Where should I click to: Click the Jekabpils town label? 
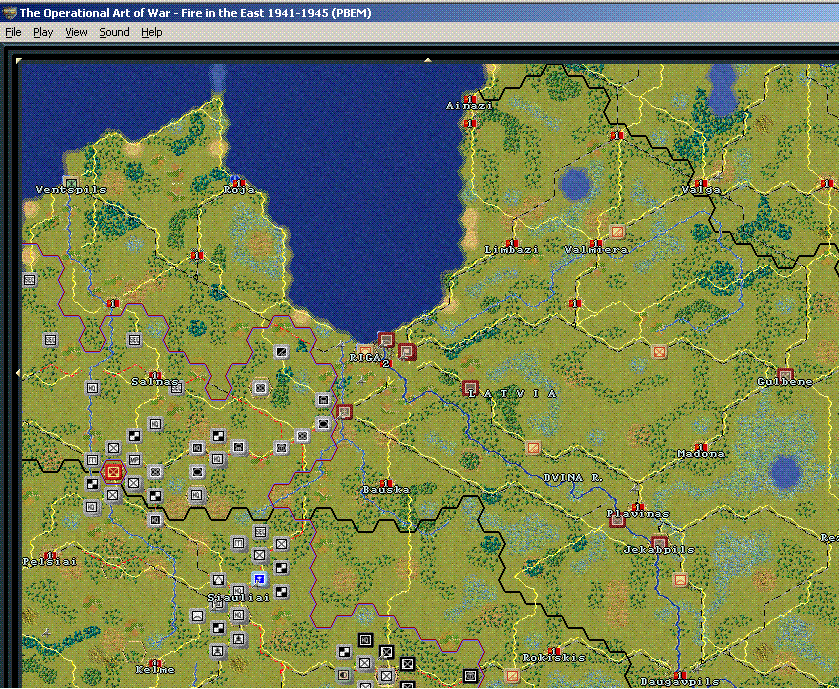coord(659,550)
